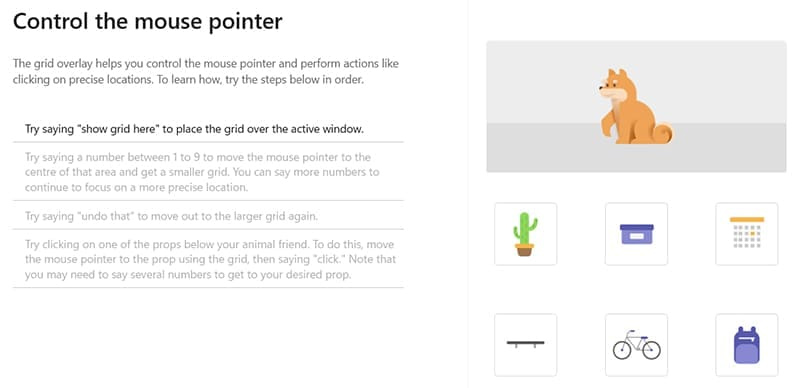The height and width of the screenshot is (388, 800).
Task: Pick the calendar prop tile
Action: [x=747, y=234]
